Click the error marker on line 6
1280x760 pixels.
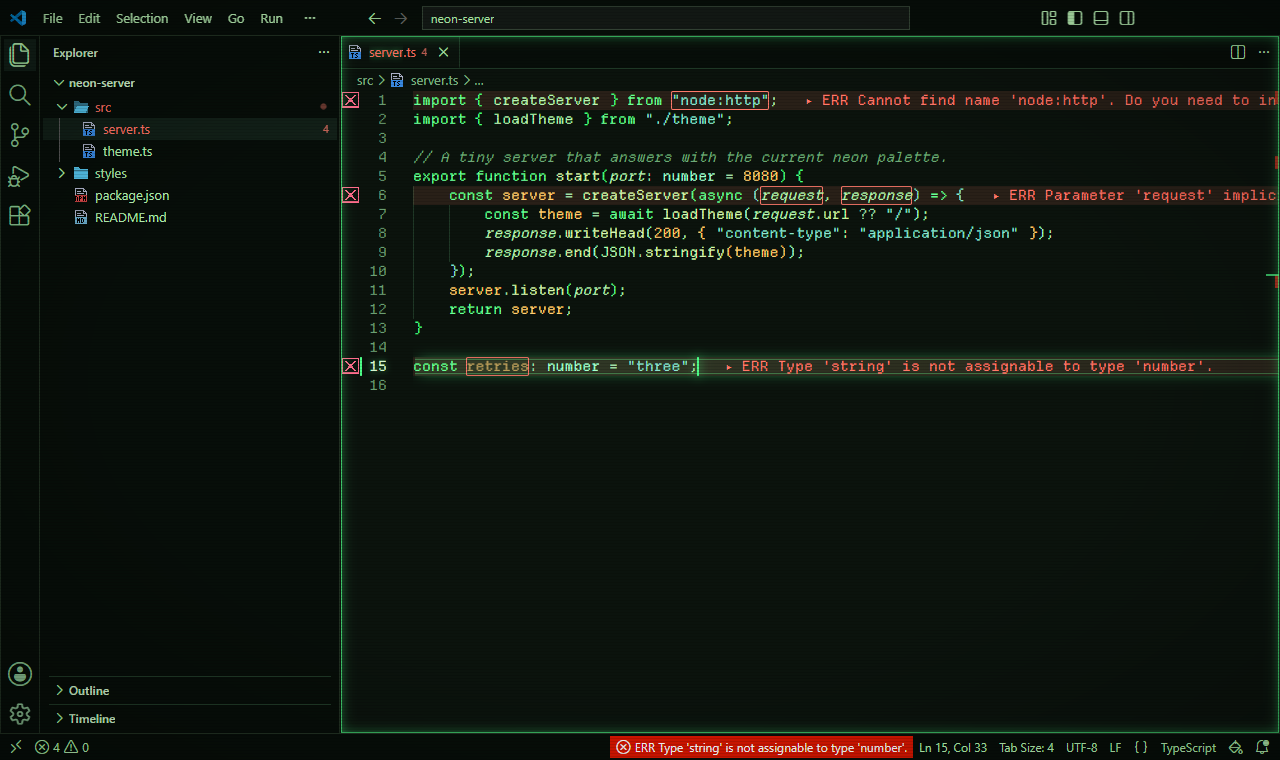click(351, 195)
